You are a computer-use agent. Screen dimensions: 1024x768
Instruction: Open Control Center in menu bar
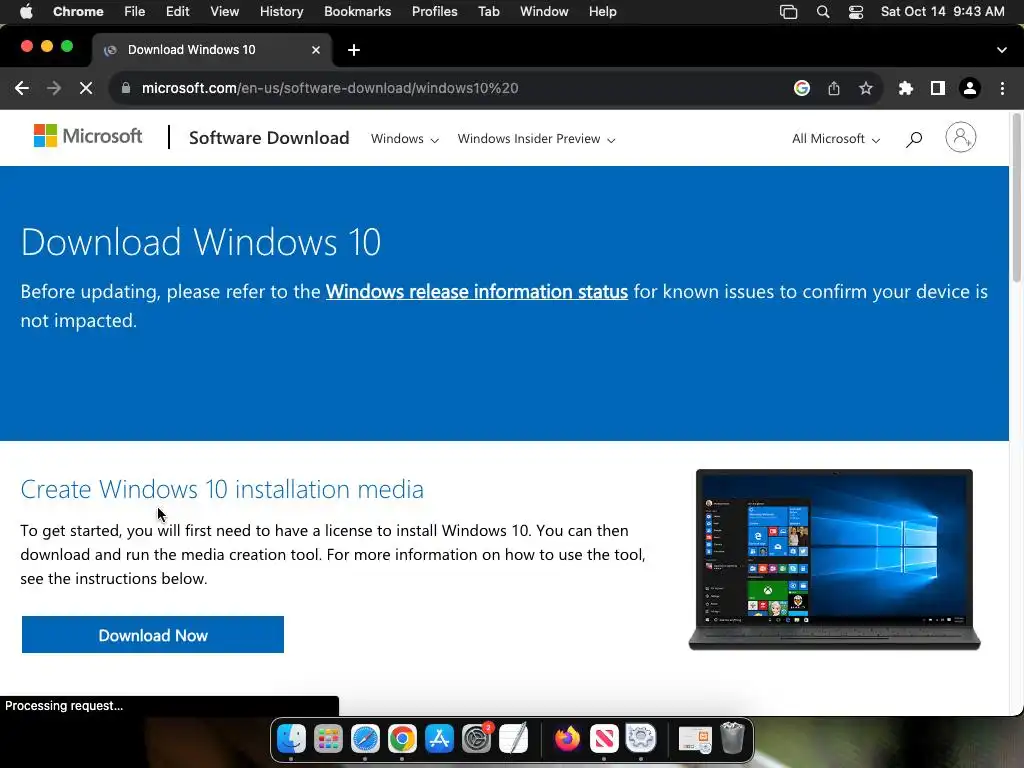[x=856, y=12]
